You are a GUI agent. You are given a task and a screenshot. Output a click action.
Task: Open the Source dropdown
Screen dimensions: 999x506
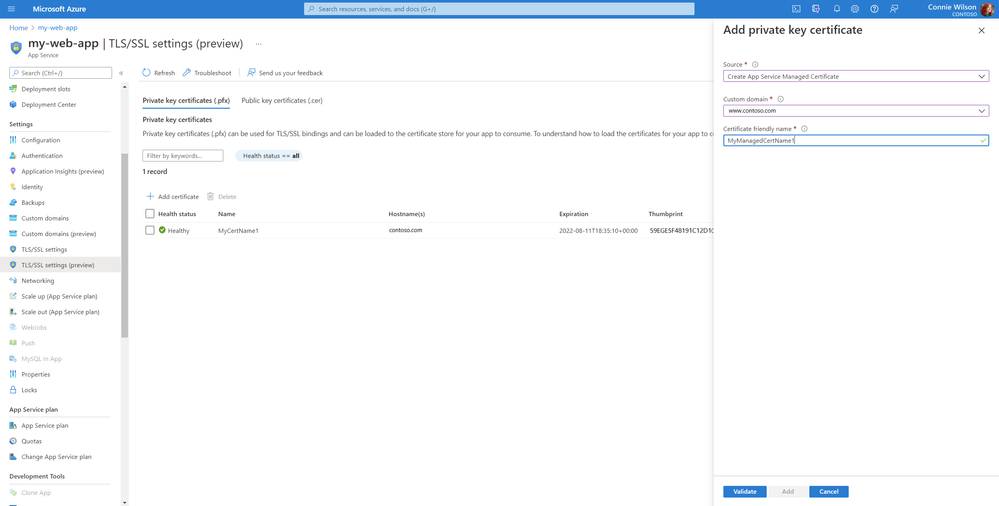[x=856, y=76]
